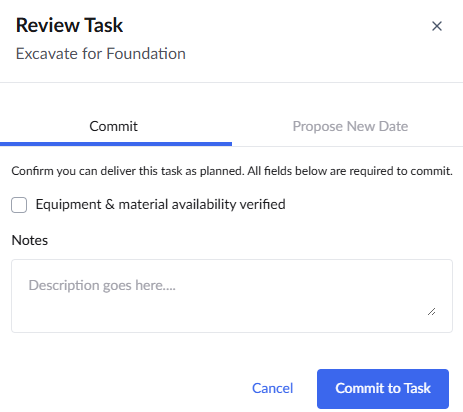The image size is (463, 412).
Task: Click the resize grip of the Notes box
Action: pyautogui.click(x=432, y=312)
